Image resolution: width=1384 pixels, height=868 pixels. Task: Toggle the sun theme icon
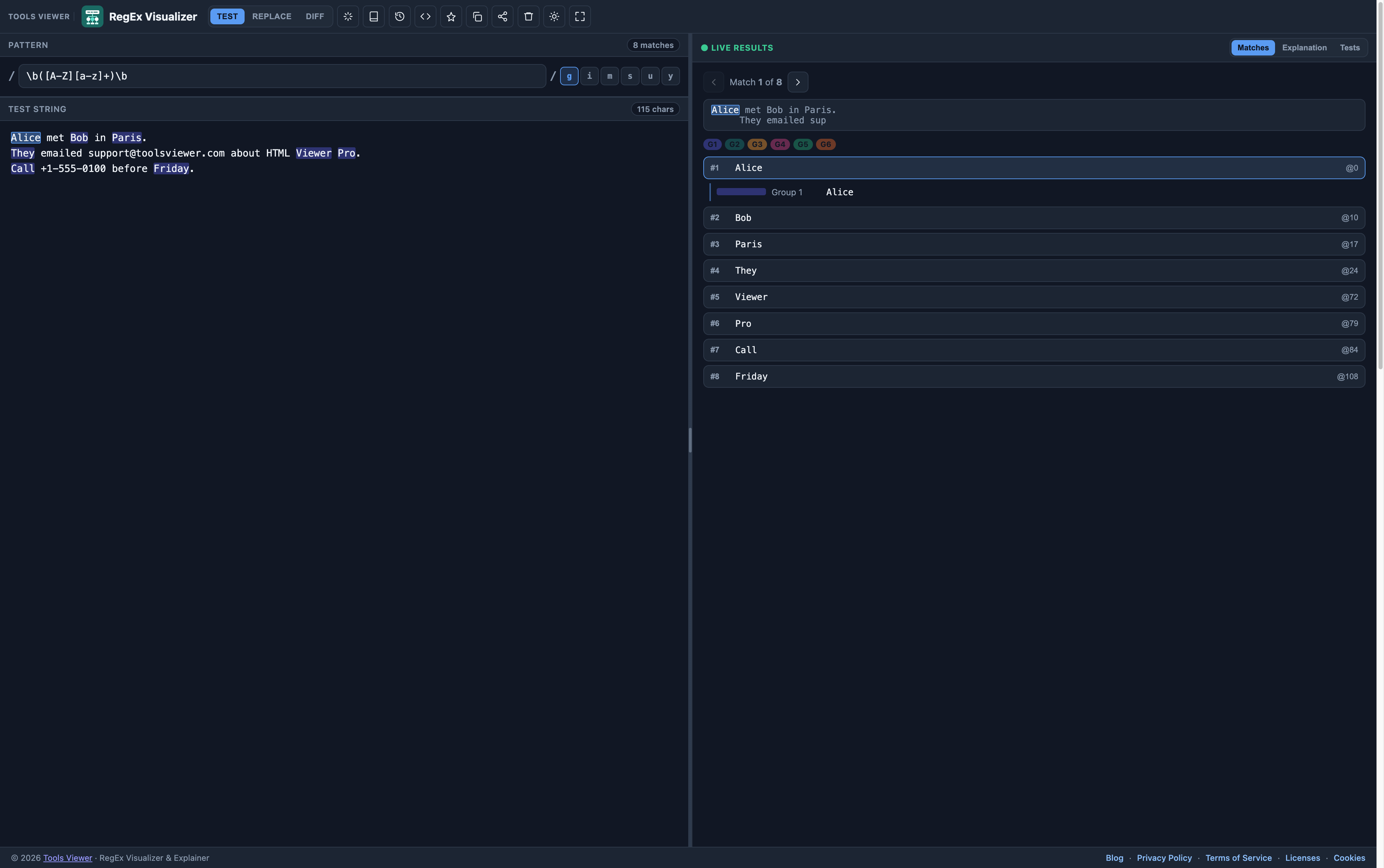point(555,17)
